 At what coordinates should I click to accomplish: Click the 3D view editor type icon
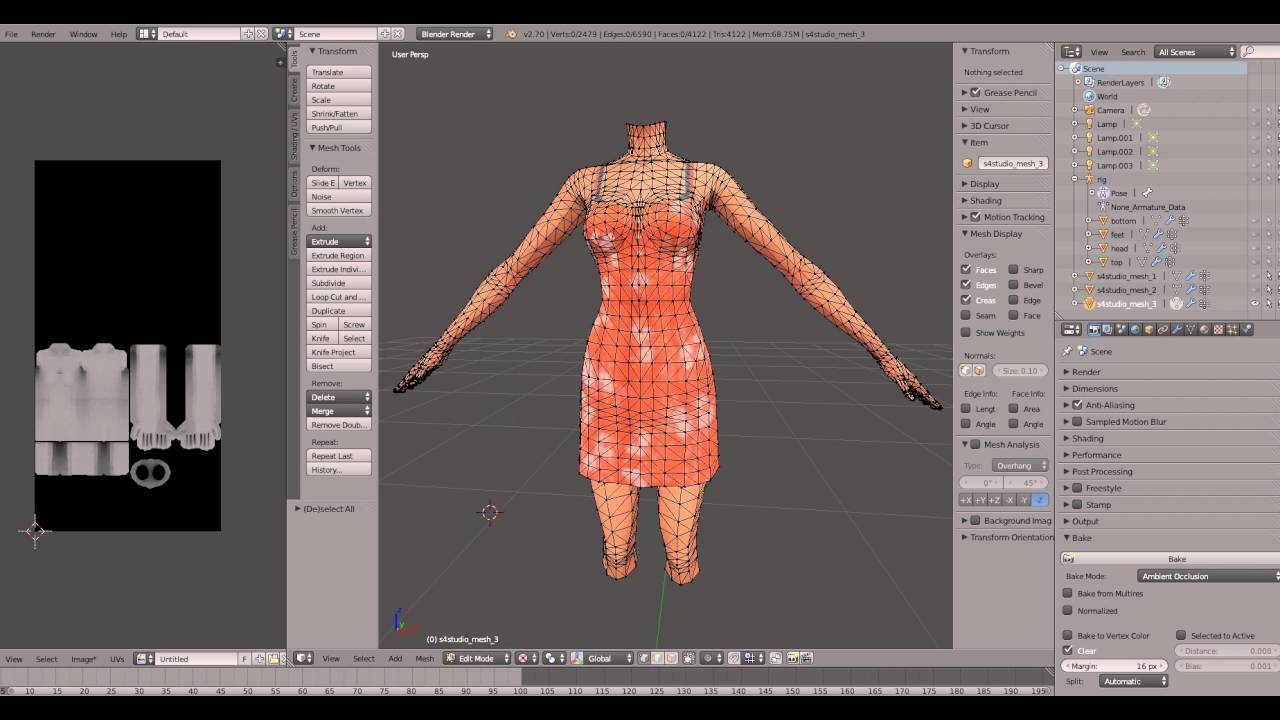pos(304,658)
